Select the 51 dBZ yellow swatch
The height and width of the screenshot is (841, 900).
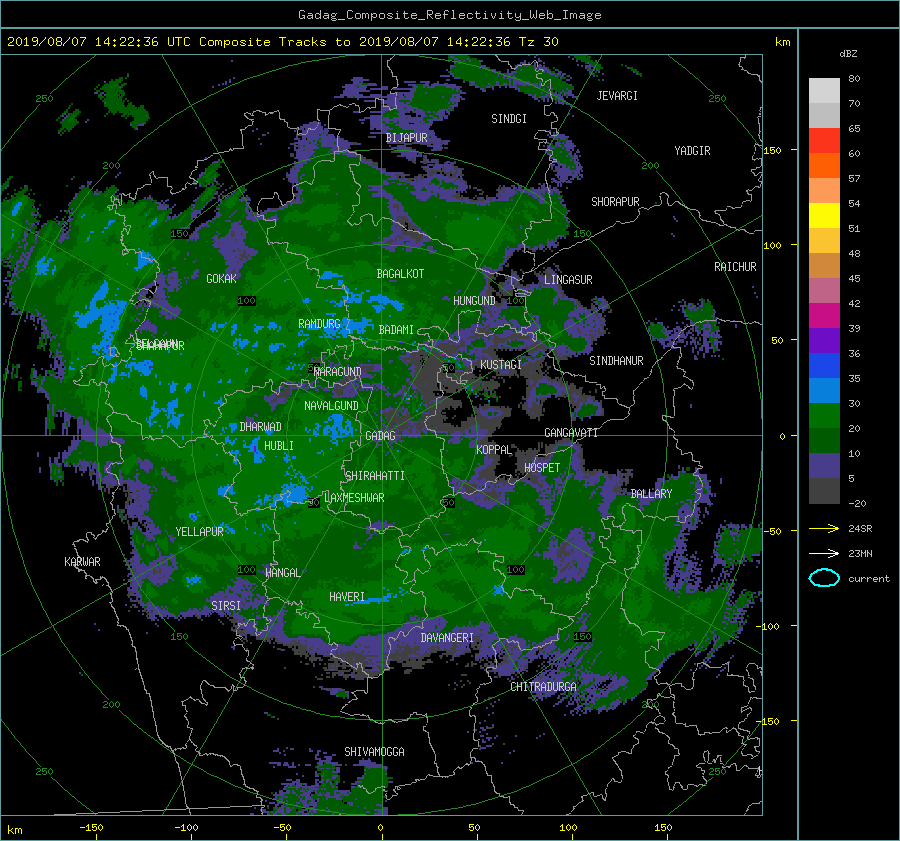[824, 216]
